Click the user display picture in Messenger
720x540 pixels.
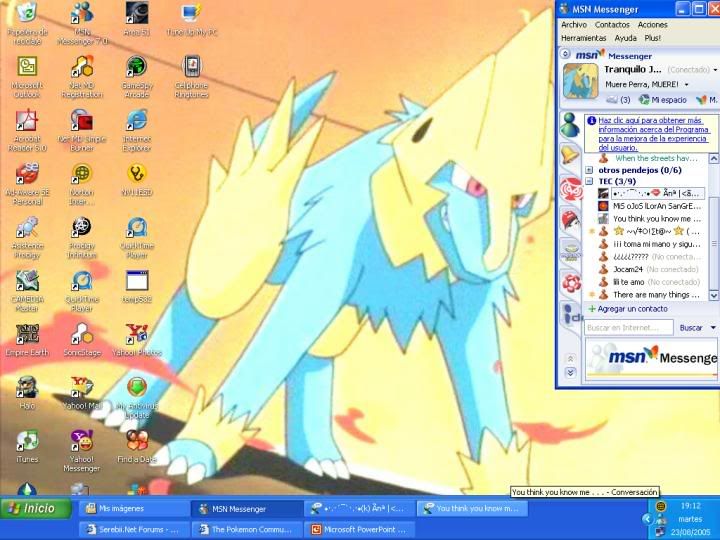581,81
